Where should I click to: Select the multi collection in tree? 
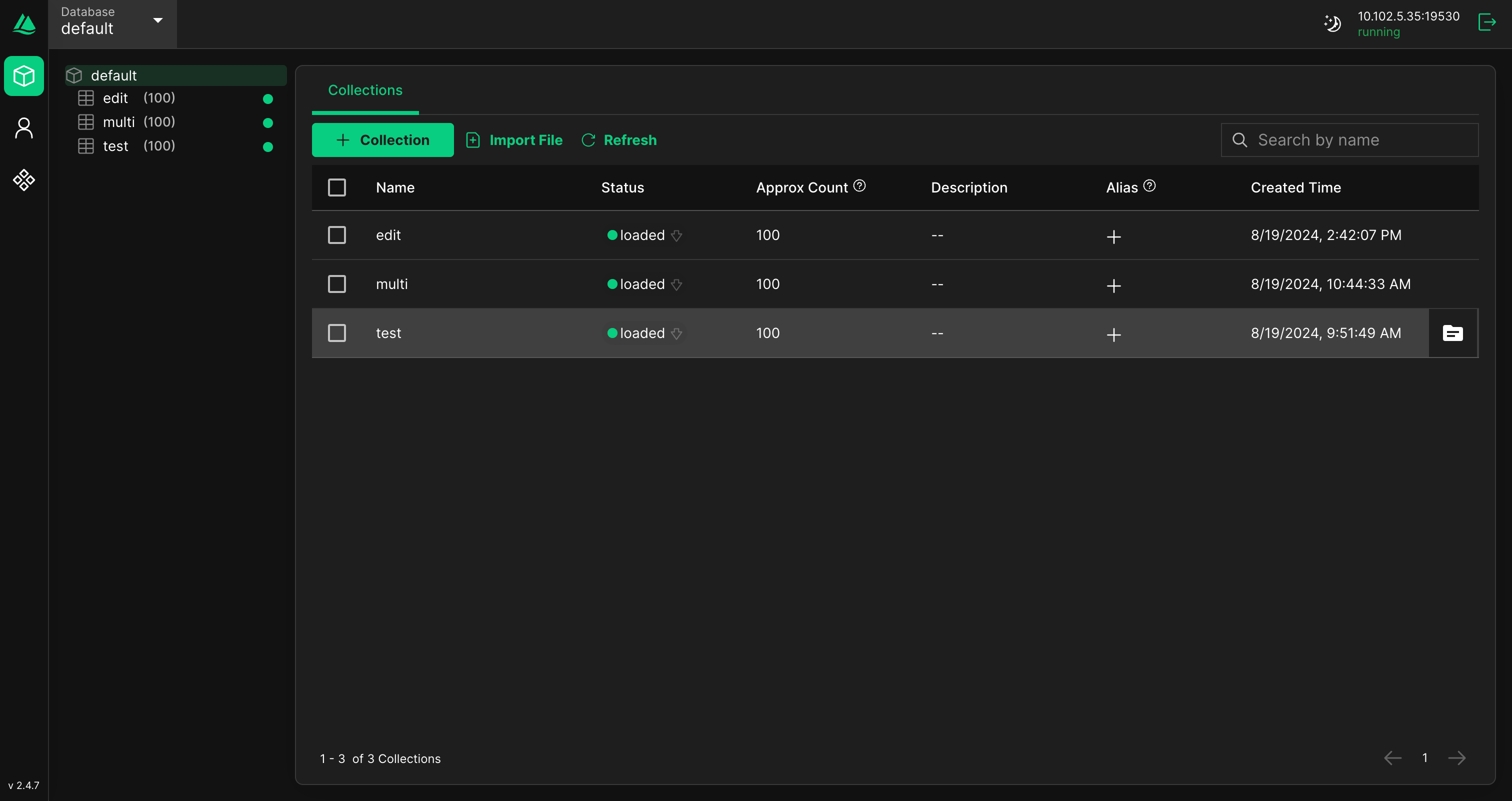pos(119,122)
